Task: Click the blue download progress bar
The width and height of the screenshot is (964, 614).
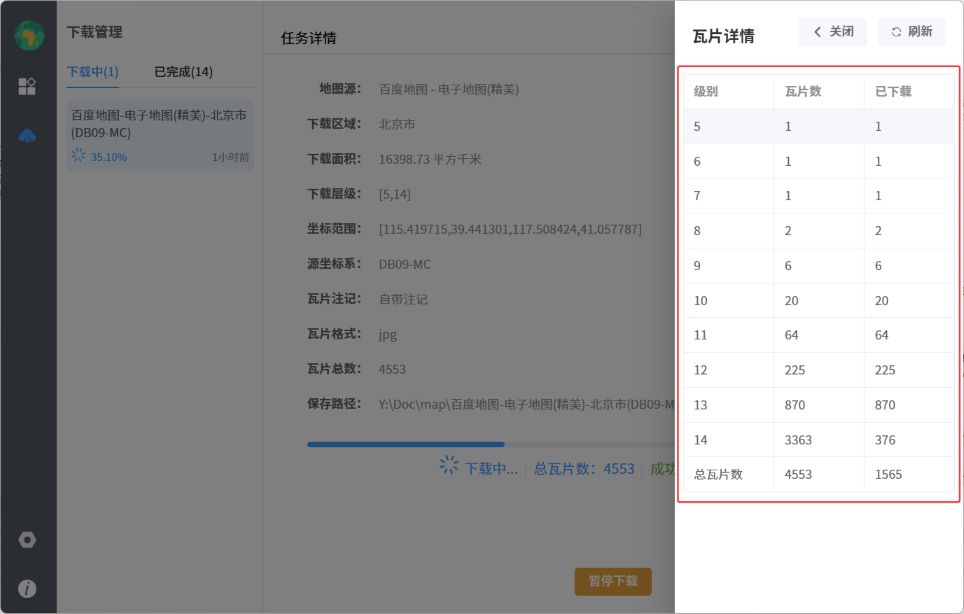Action: [405, 444]
